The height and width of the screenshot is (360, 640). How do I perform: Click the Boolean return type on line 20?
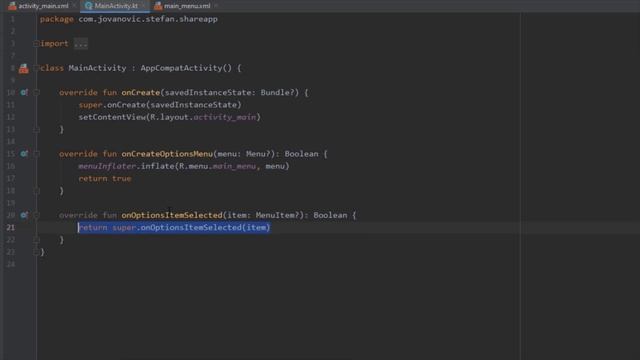(330, 215)
